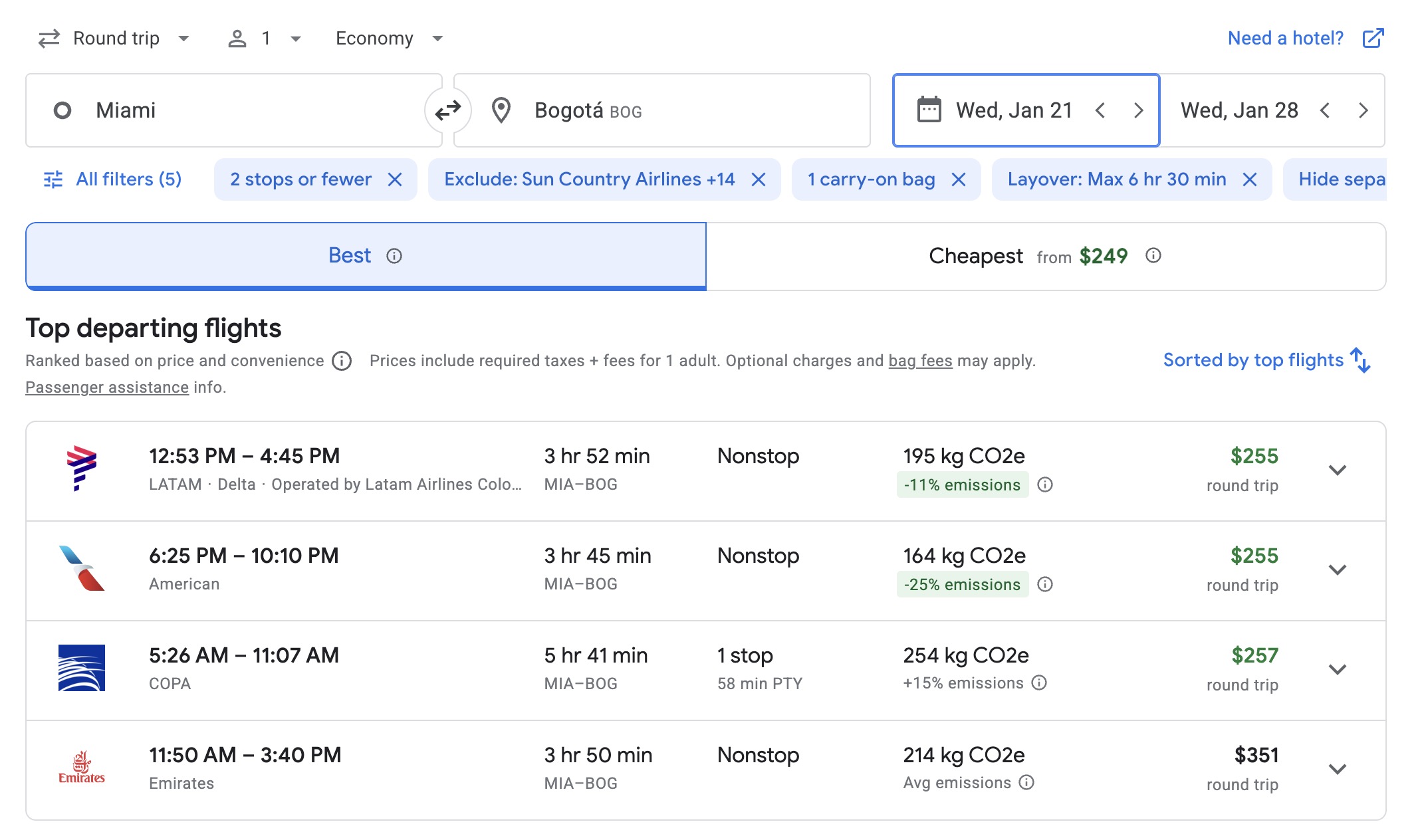Screen dimensions: 1424x840
Task: Open the All filters panel icon
Action: pos(52,178)
